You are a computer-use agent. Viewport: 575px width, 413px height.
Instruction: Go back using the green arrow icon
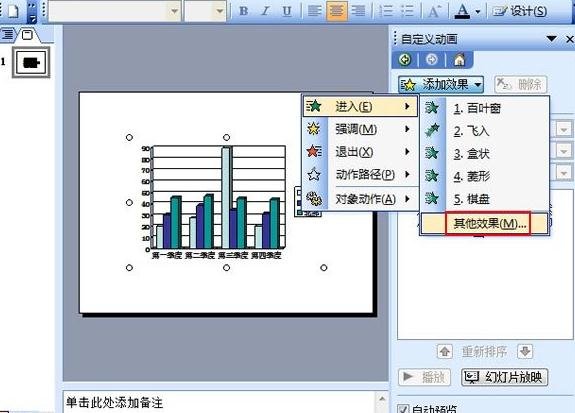[x=405, y=59]
